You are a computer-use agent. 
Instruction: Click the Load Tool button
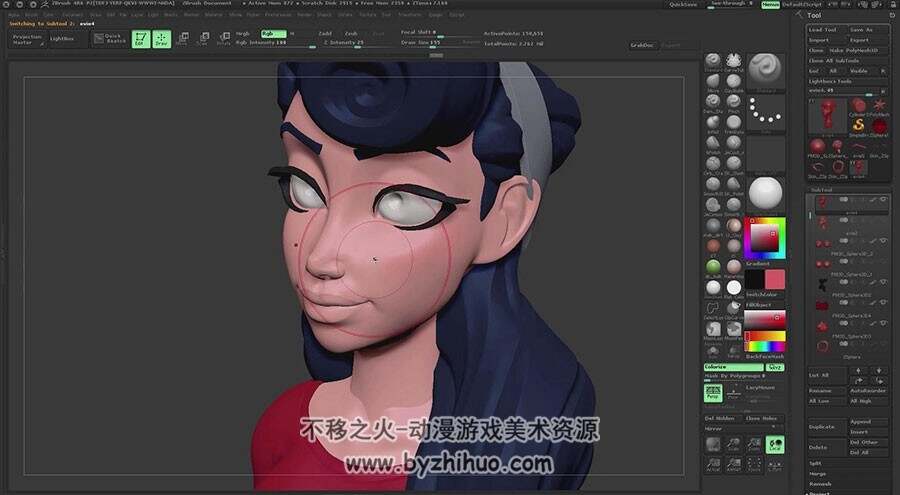point(827,30)
